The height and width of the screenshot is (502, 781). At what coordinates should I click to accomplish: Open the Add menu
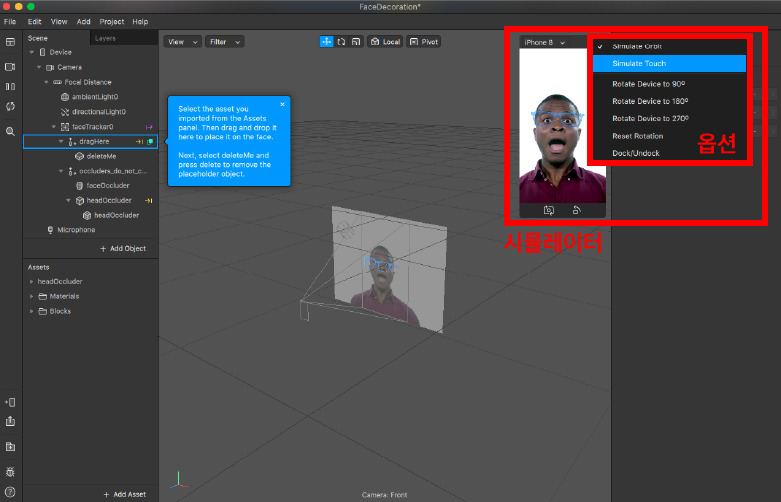point(84,22)
